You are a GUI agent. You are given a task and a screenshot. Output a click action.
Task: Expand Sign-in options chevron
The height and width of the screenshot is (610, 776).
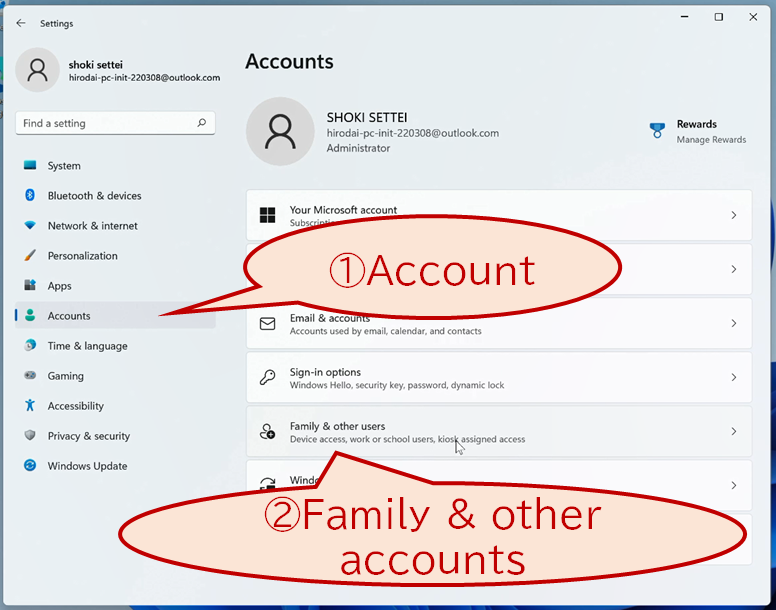pyautogui.click(x=734, y=377)
